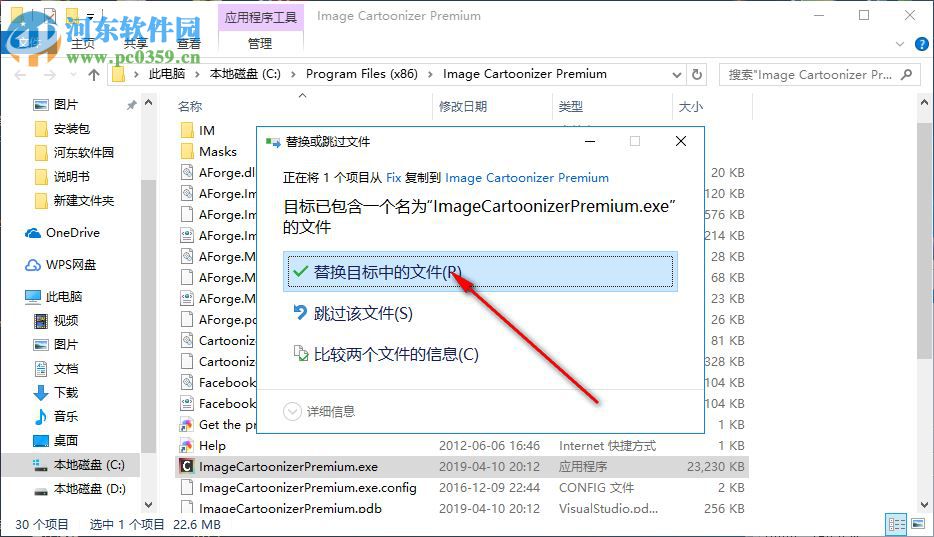Expand chevron after Program Files (x86) breadcrumb

click(x=430, y=74)
